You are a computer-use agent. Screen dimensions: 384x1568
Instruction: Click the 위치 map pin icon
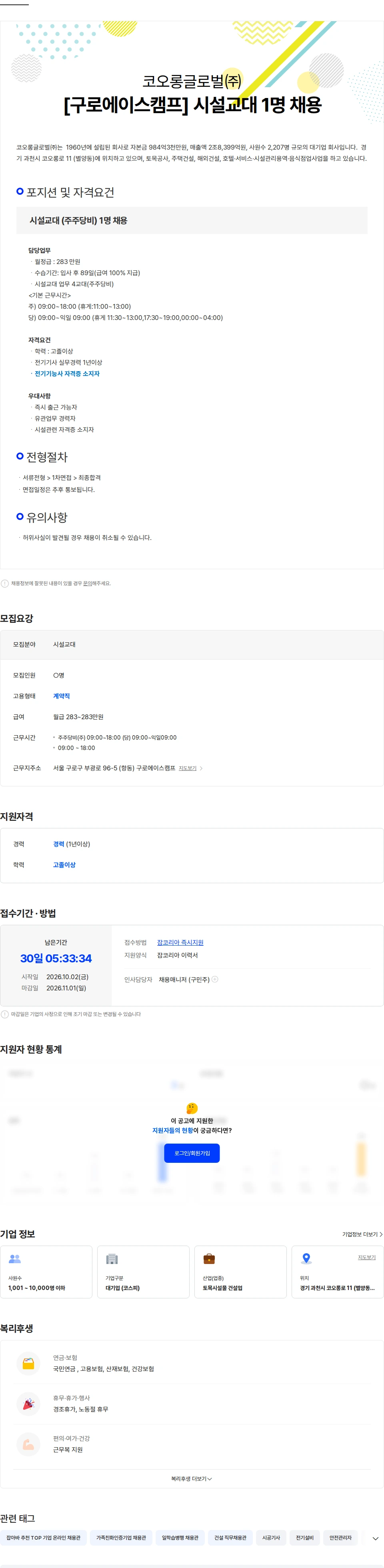click(x=306, y=1258)
